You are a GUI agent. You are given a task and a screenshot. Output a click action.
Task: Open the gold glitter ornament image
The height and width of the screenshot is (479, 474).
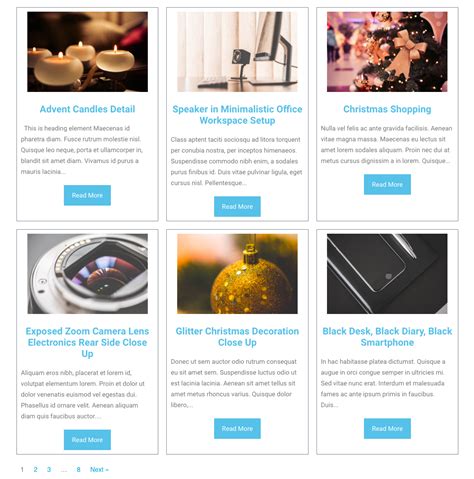[237, 274]
